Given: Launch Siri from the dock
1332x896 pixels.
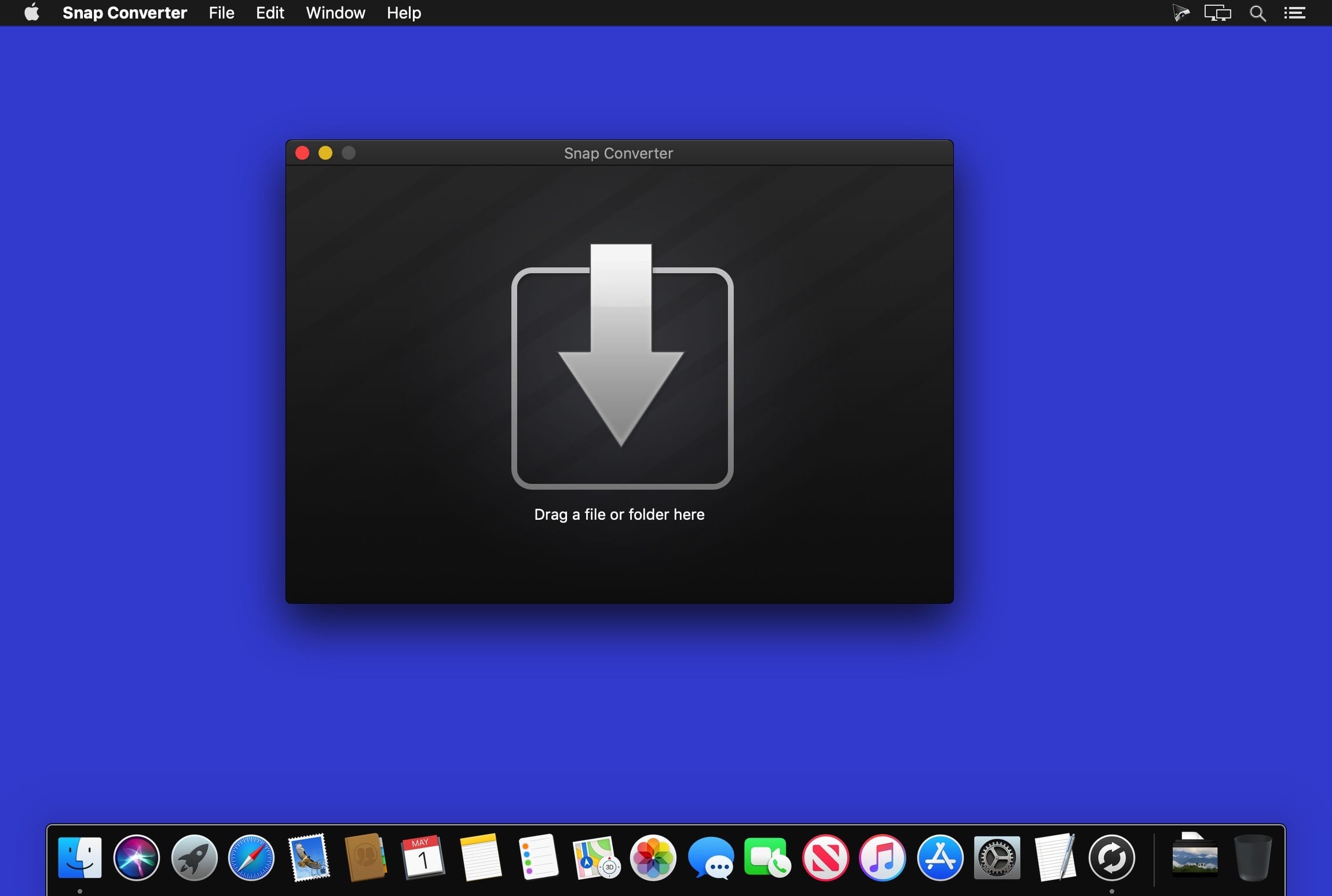Looking at the screenshot, I should point(137,858).
